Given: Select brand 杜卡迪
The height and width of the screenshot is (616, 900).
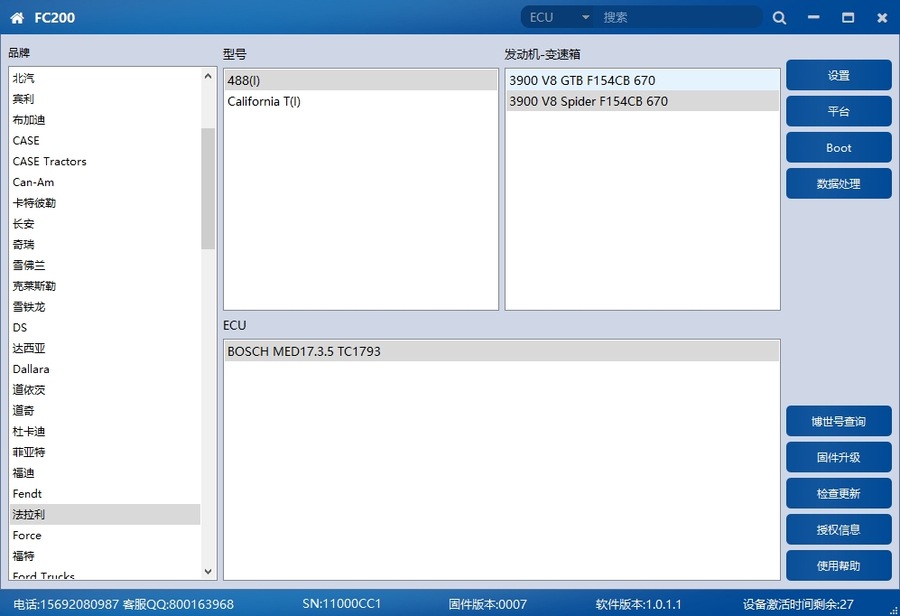Looking at the screenshot, I should (105, 431).
